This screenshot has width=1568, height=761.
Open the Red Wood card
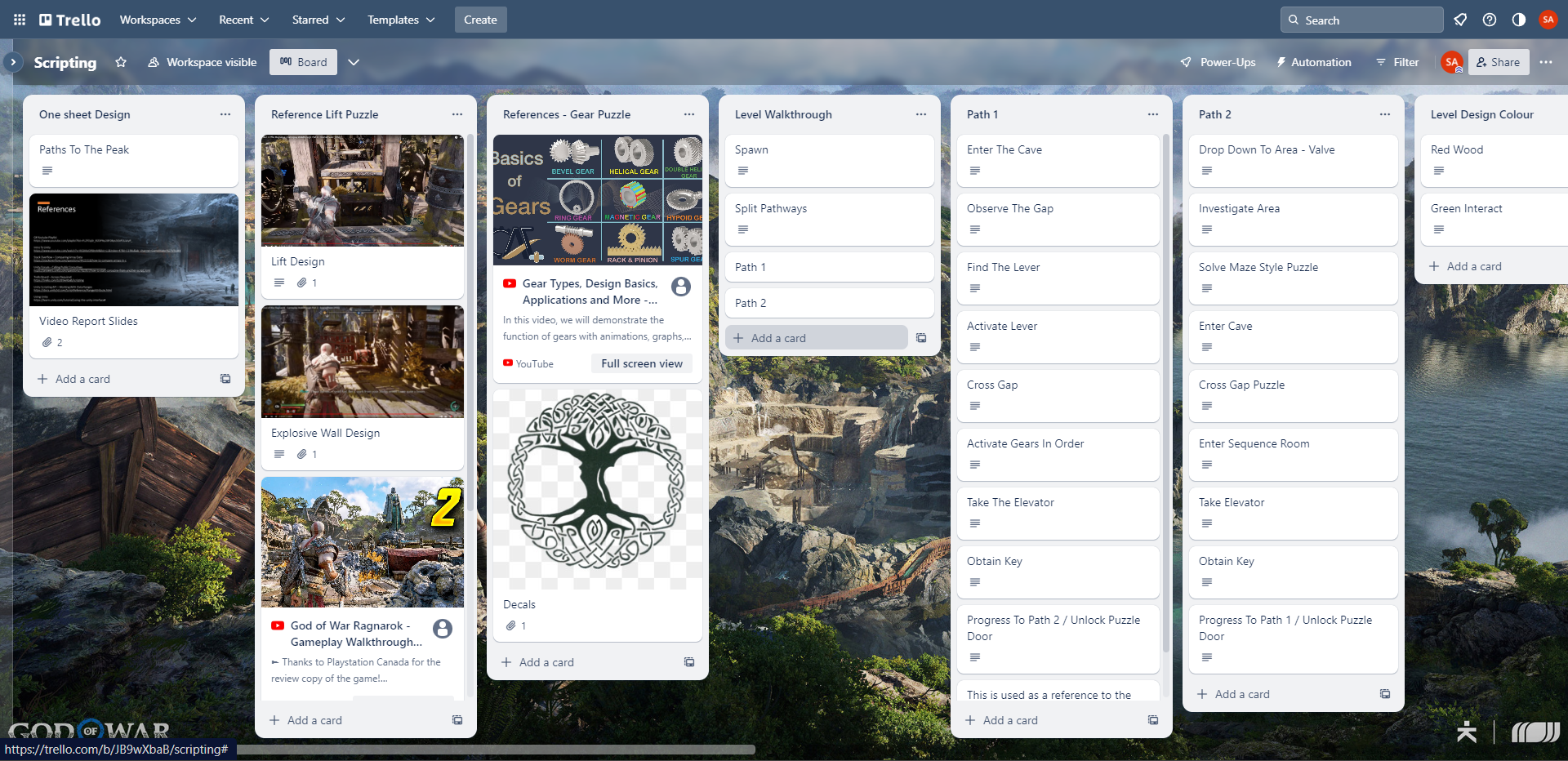[x=1494, y=161]
